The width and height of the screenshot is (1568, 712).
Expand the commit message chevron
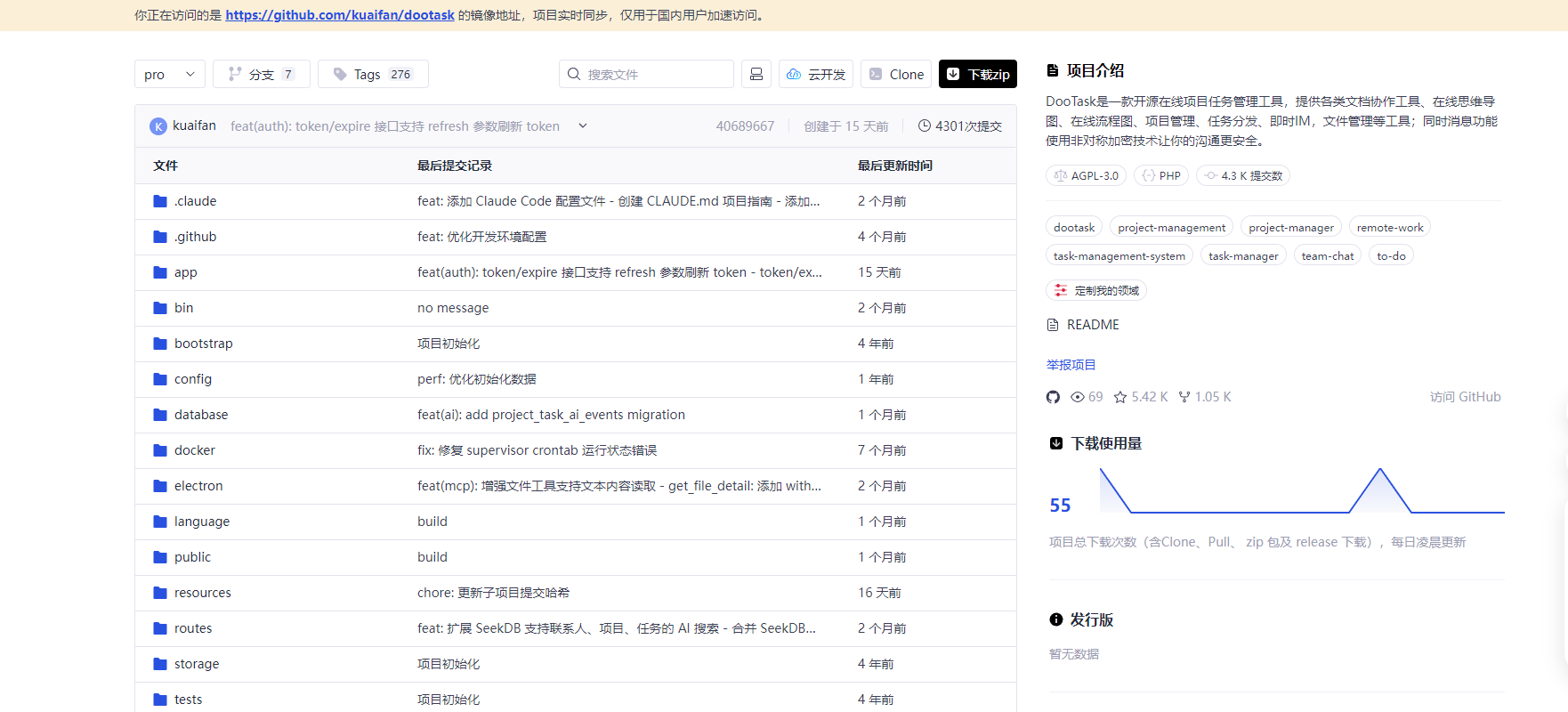(583, 125)
